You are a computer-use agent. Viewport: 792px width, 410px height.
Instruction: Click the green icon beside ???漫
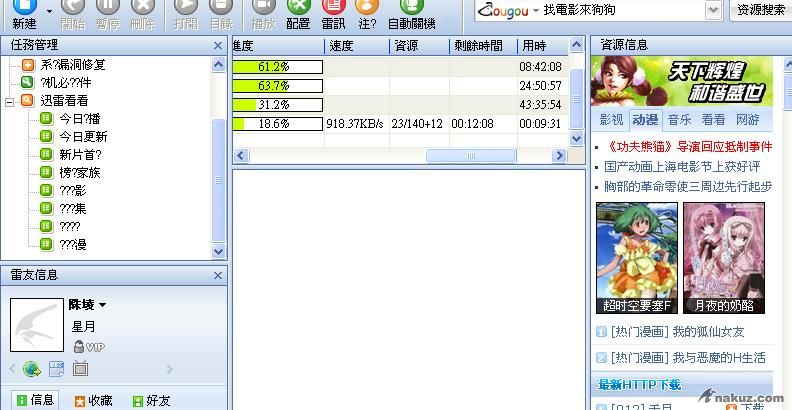46,244
